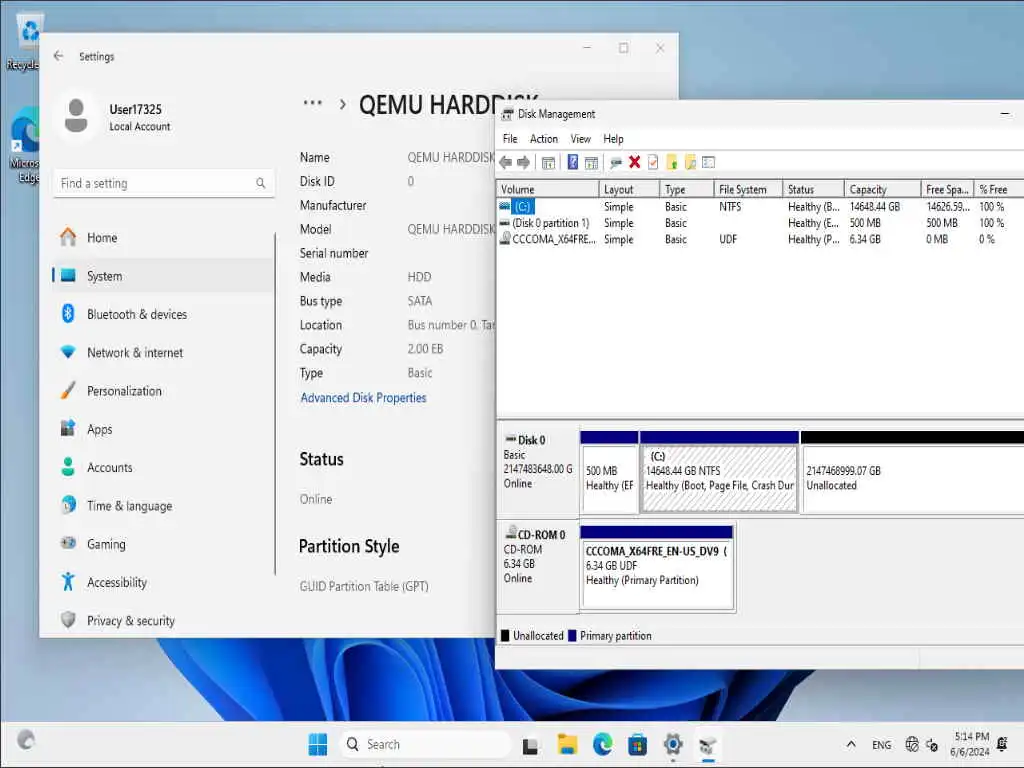Click the last settings-list toolbar icon
The height and width of the screenshot is (768, 1024).
tap(709, 162)
